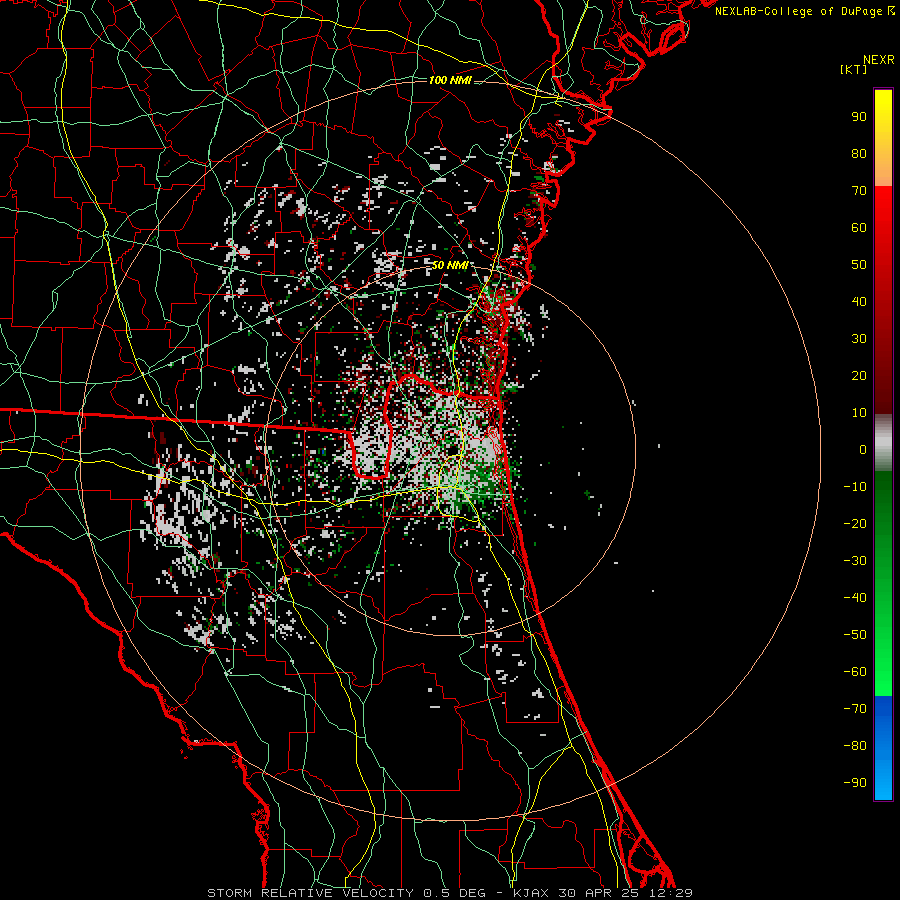Click the 50 NMI range ring label
The image size is (900, 900).
[x=449, y=265]
